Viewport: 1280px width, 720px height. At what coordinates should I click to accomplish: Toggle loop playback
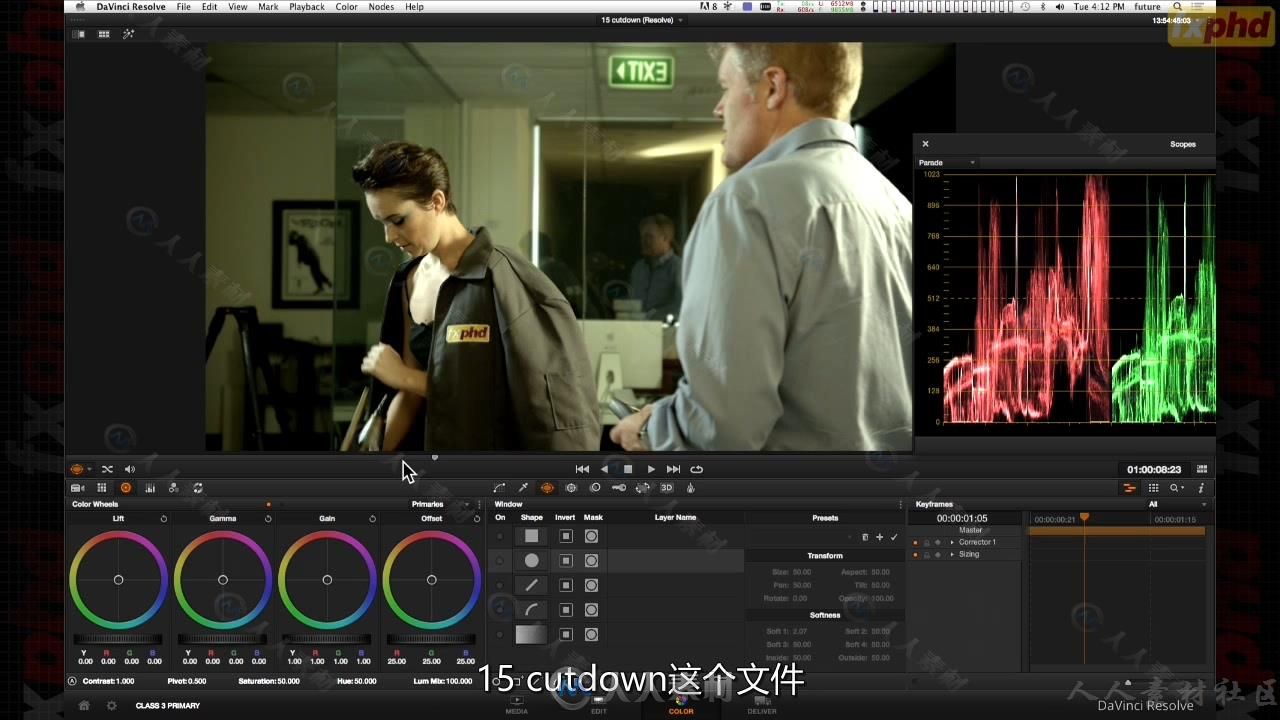tap(697, 469)
